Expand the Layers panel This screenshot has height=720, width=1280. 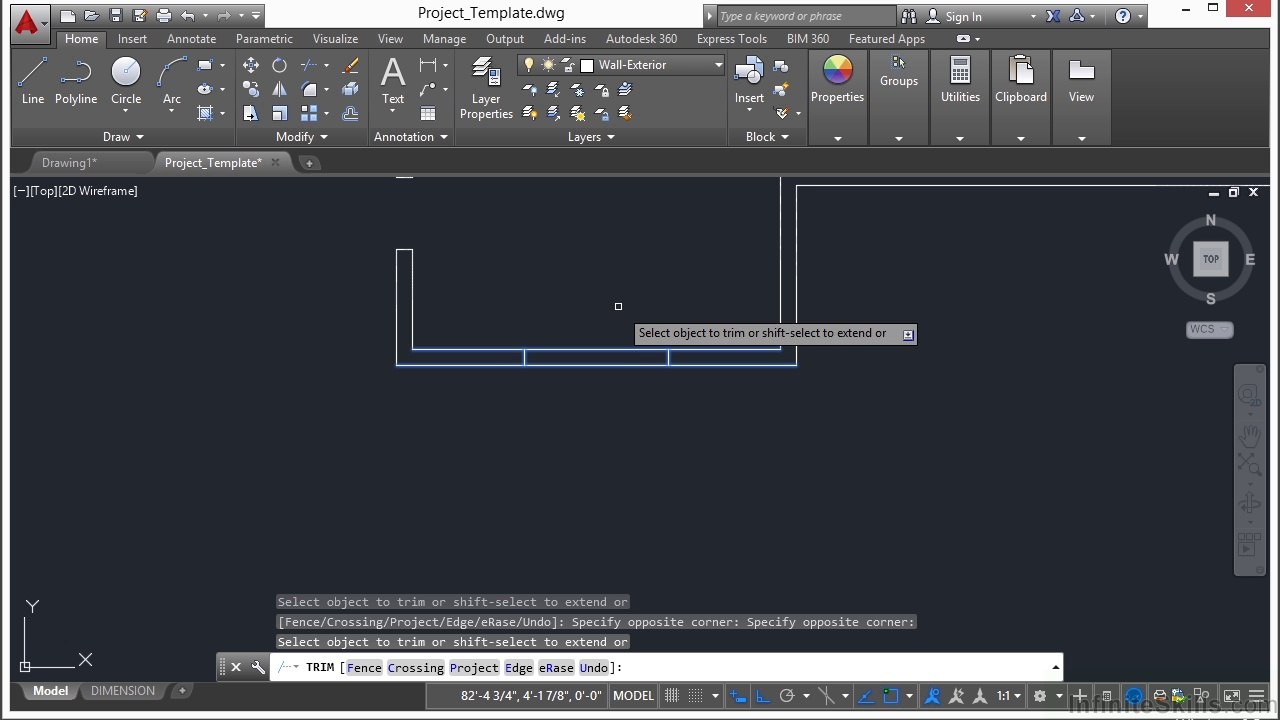tap(591, 137)
